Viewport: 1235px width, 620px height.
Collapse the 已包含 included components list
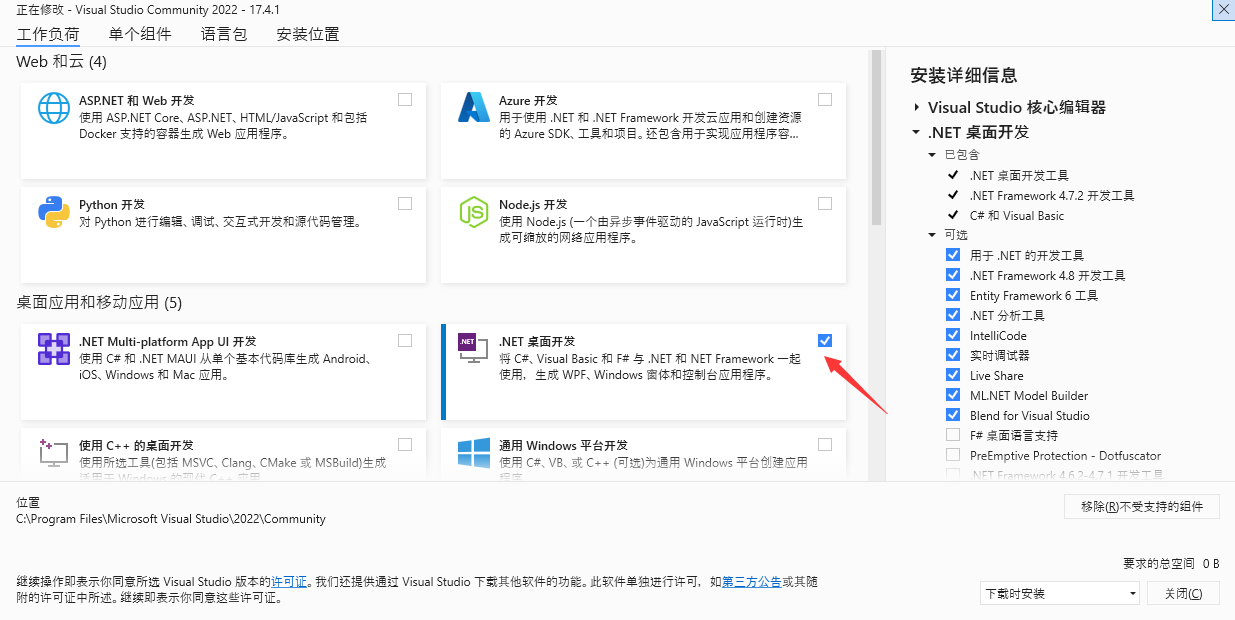click(x=934, y=155)
